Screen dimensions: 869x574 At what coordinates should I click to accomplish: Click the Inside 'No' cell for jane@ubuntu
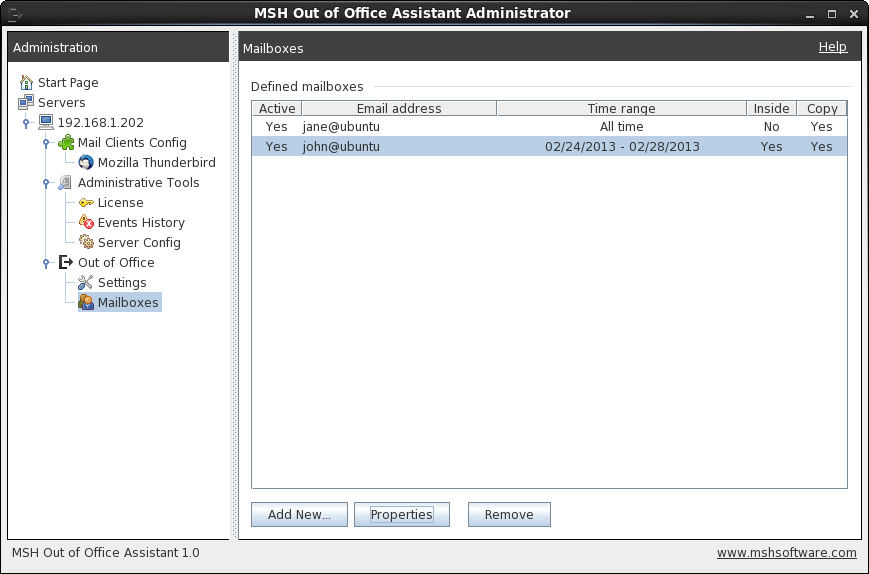tap(771, 126)
